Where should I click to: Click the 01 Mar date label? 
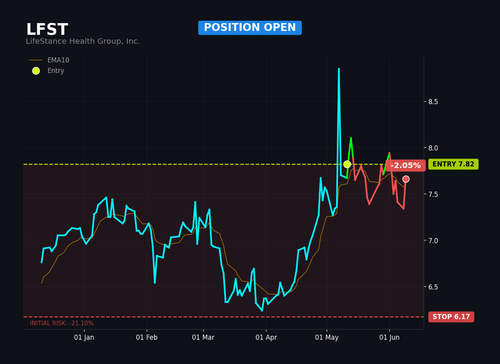[203, 337]
